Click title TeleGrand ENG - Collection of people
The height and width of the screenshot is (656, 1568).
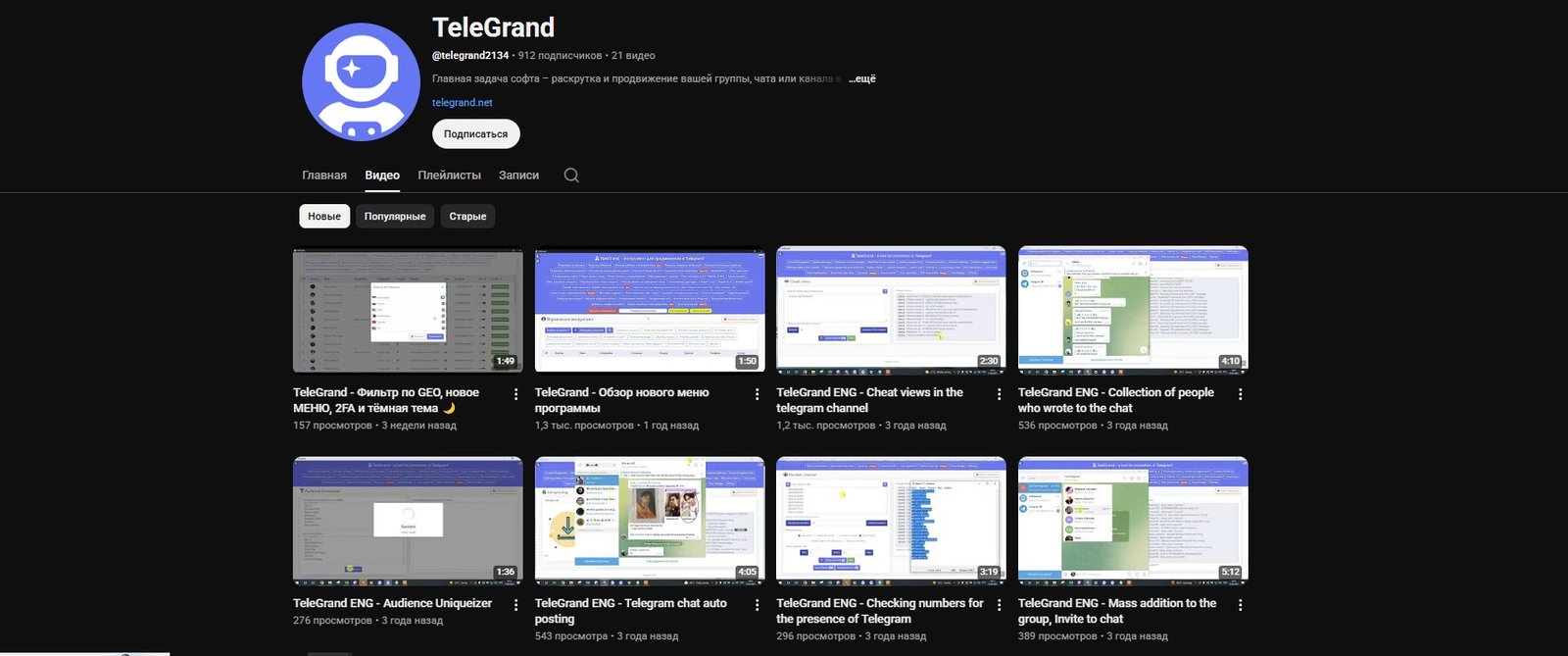coord(1116,400)
